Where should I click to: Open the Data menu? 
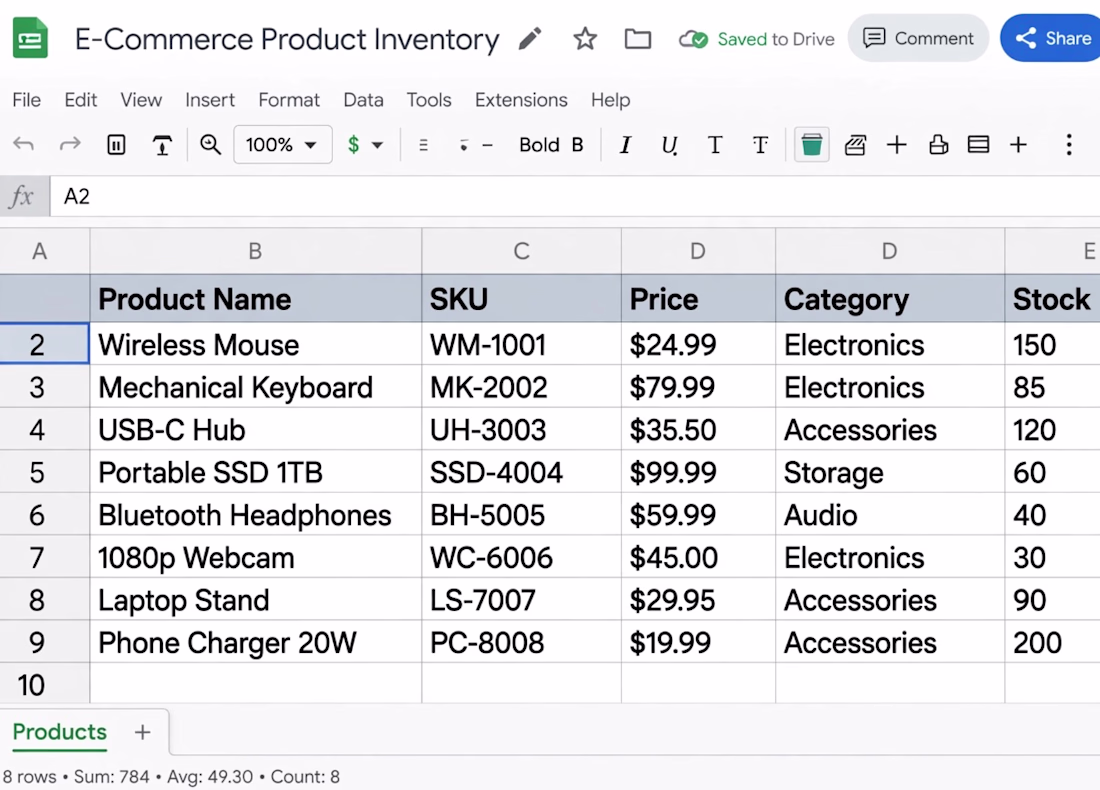tap(363, 100)
